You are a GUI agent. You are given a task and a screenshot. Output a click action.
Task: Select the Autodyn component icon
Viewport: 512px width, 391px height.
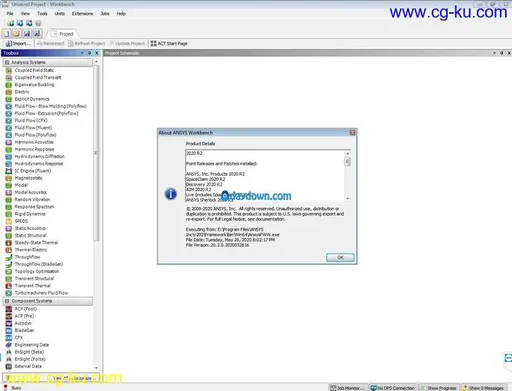tap(9, 323)
